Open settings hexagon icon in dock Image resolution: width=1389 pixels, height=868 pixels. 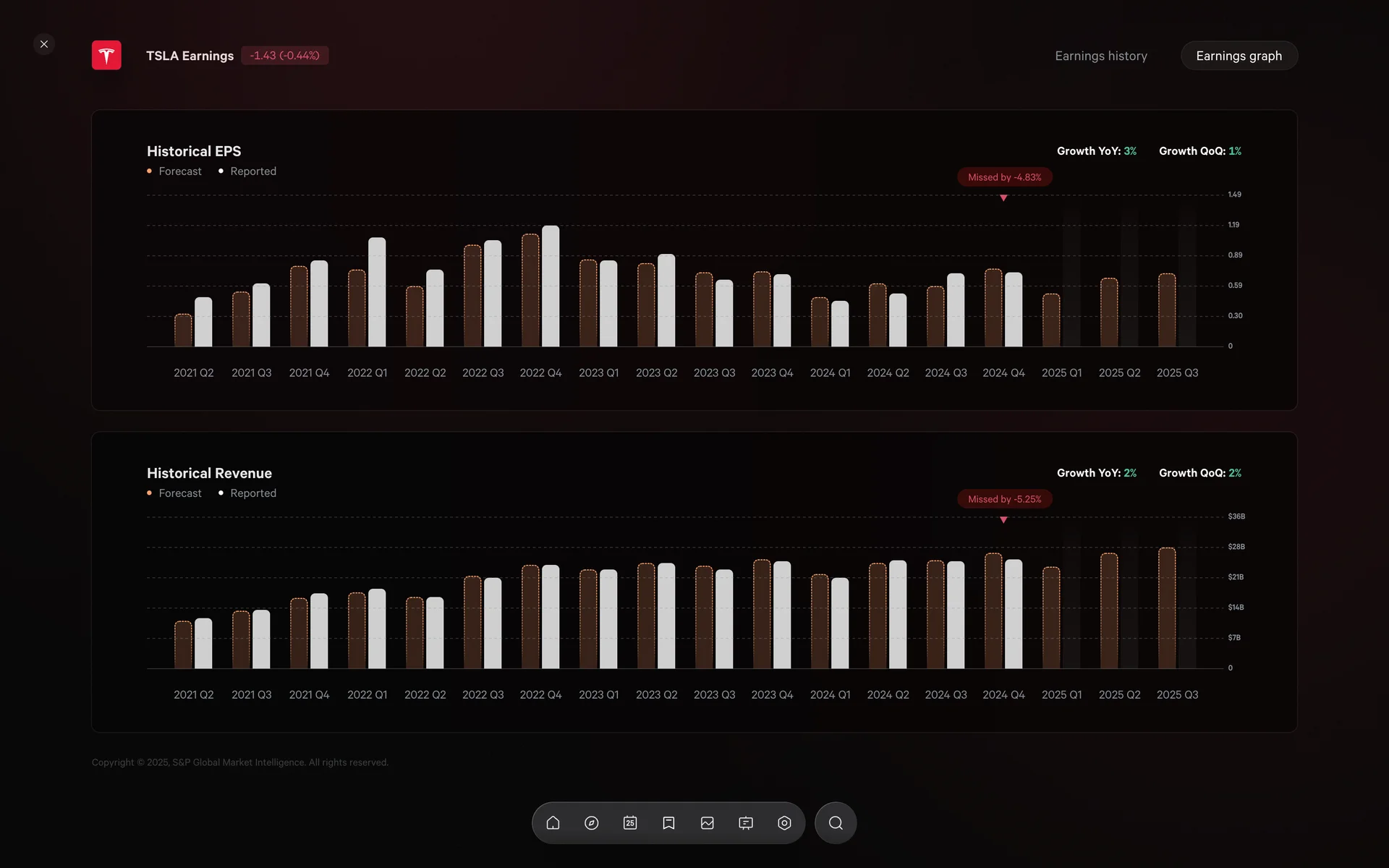pos(784,823)
